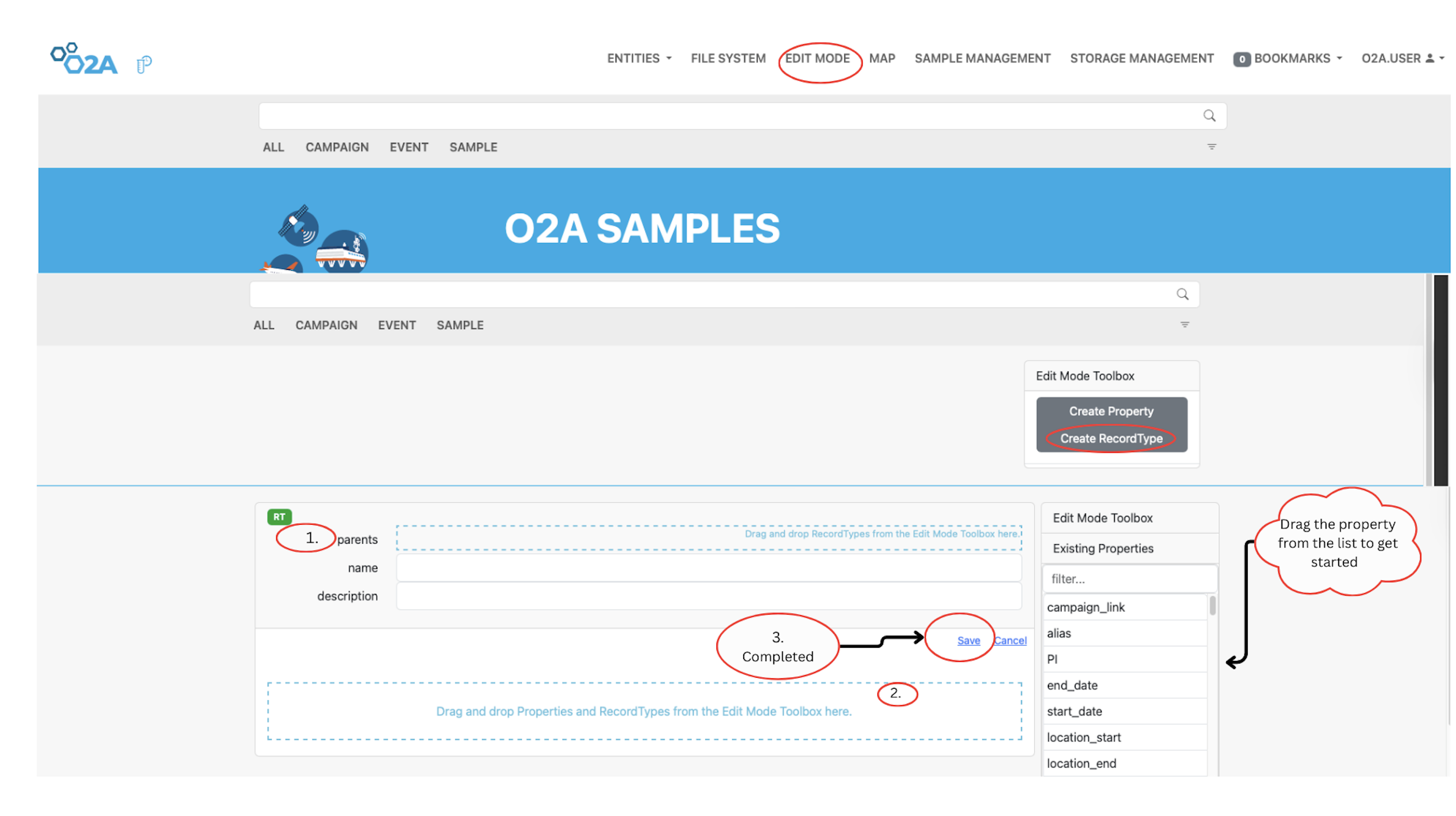The image size is (1456, 816).
Task: Select the lower SAMPLE tab
Action: point(460,325)
